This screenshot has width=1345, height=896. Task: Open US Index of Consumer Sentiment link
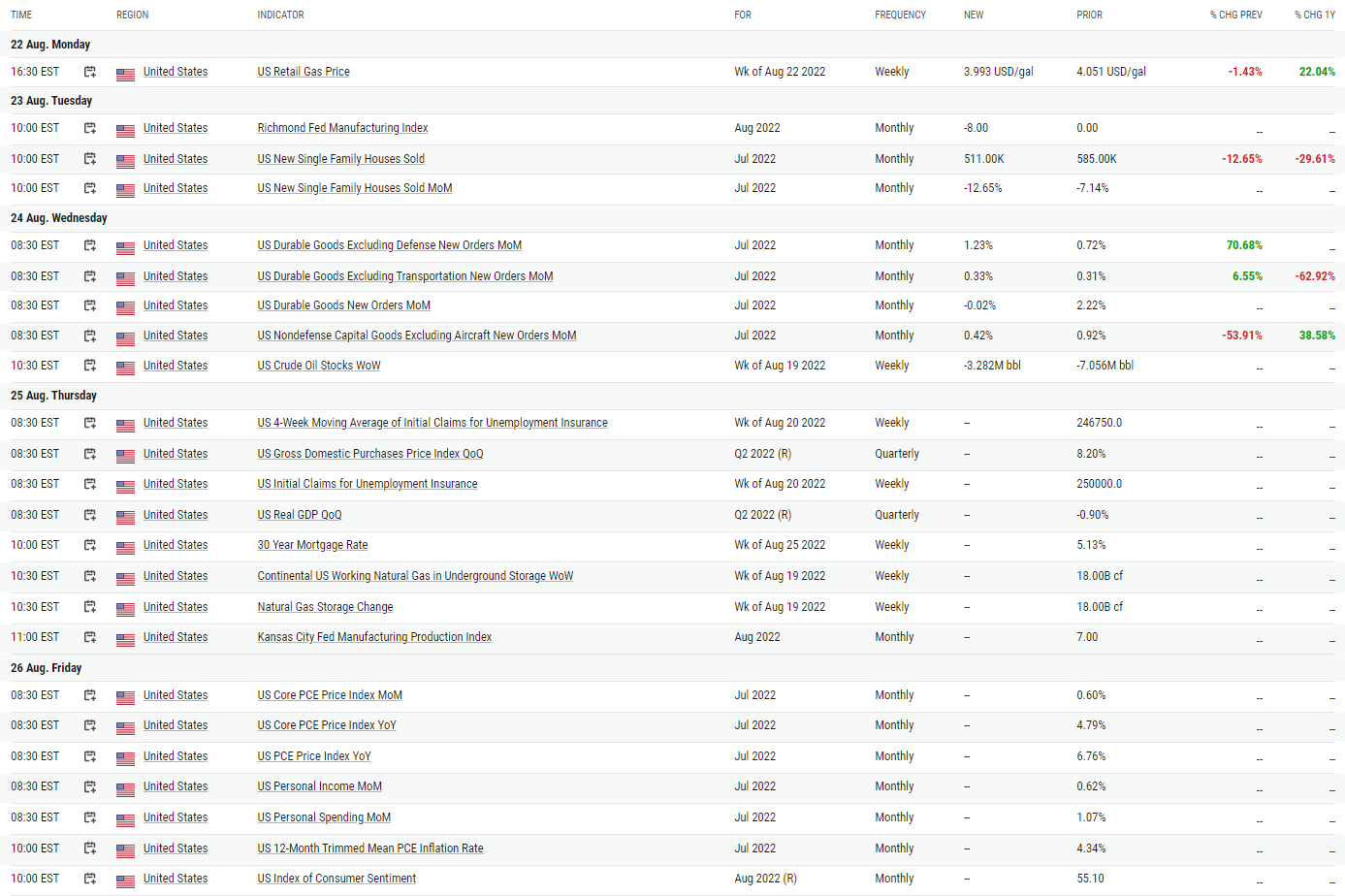pyautogui.click(x=336, y=879)
